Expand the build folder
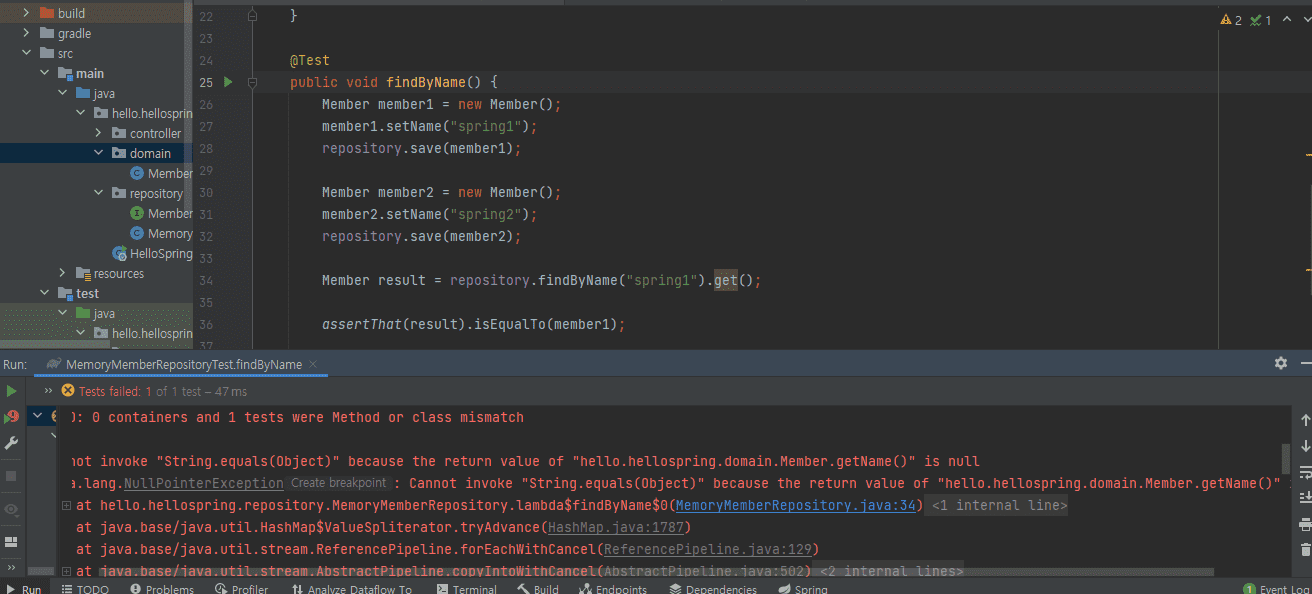 26,13
